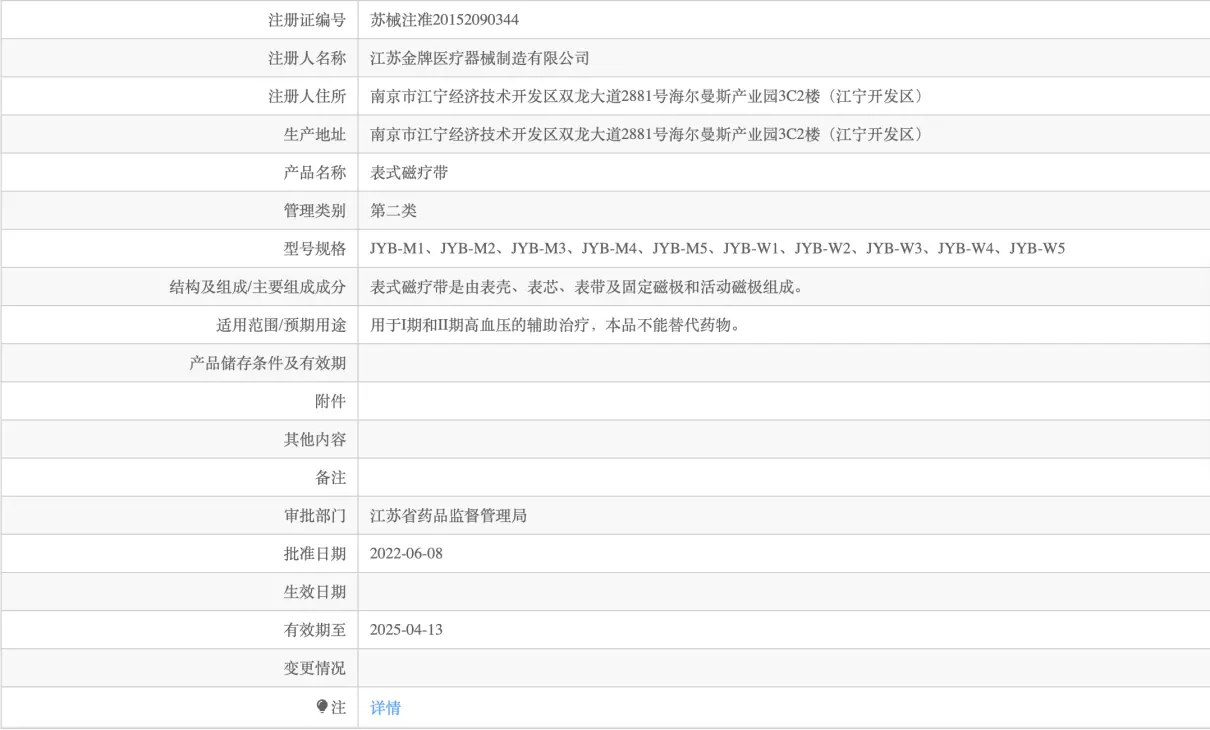Click the 产品储存条件及有效期 label

[268, 363]
